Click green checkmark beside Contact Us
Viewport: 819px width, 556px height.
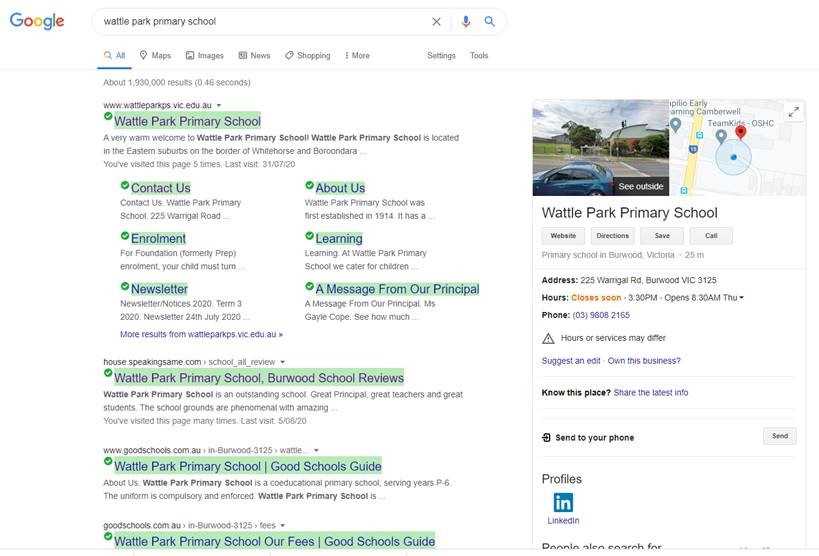pos(125,185)
